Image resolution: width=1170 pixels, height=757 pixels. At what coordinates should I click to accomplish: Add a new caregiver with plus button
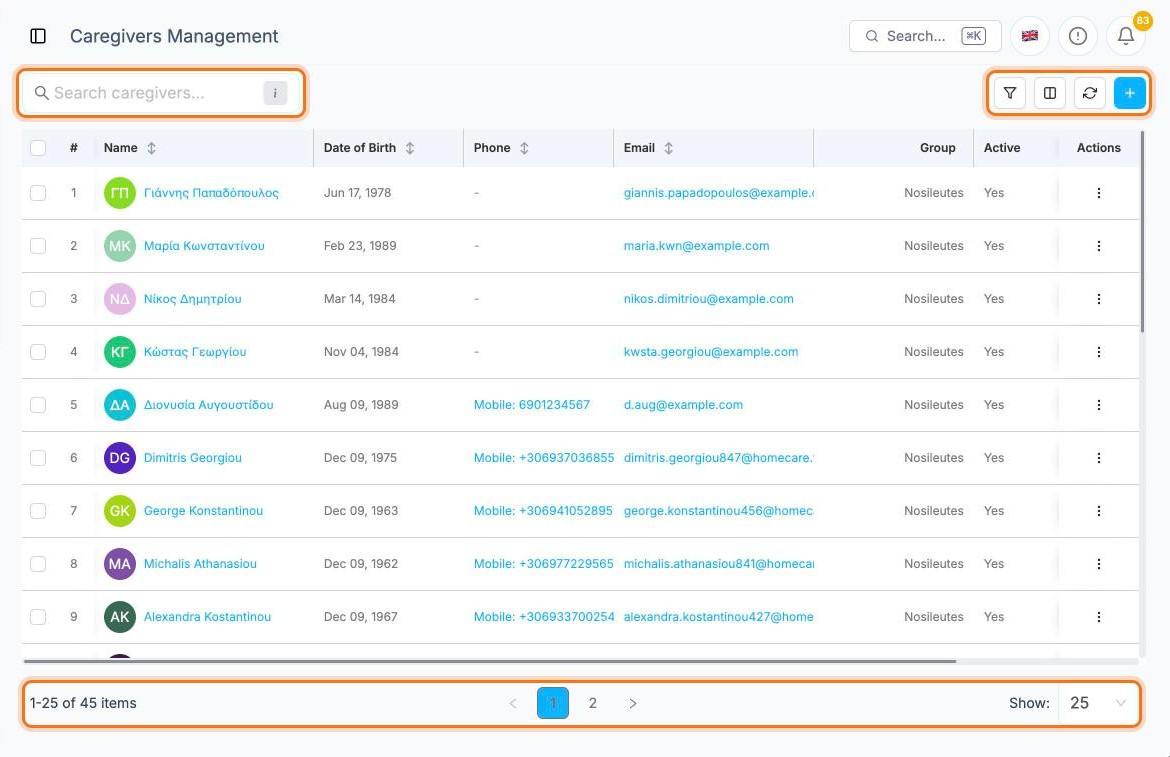click(1130, 93)
